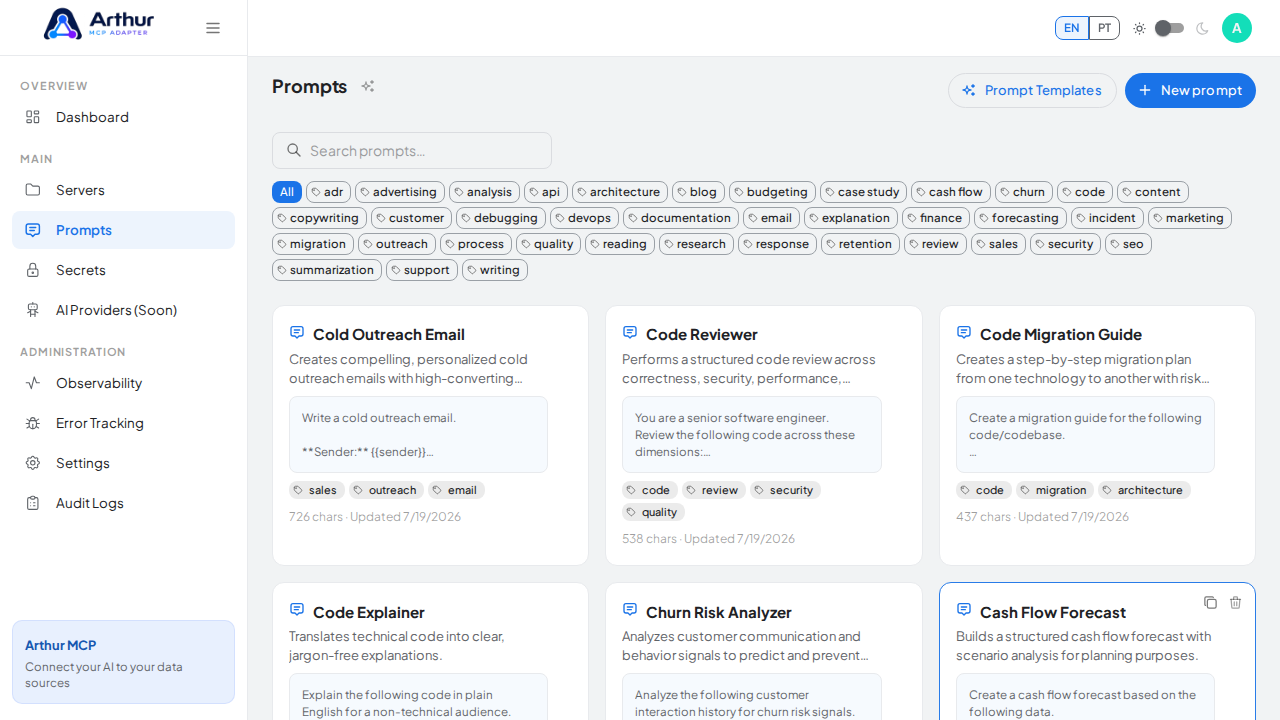The width and height of the screenshot is (1280, 720).
Task: Click the search magnifier icon
Action: tap(294, 150)
